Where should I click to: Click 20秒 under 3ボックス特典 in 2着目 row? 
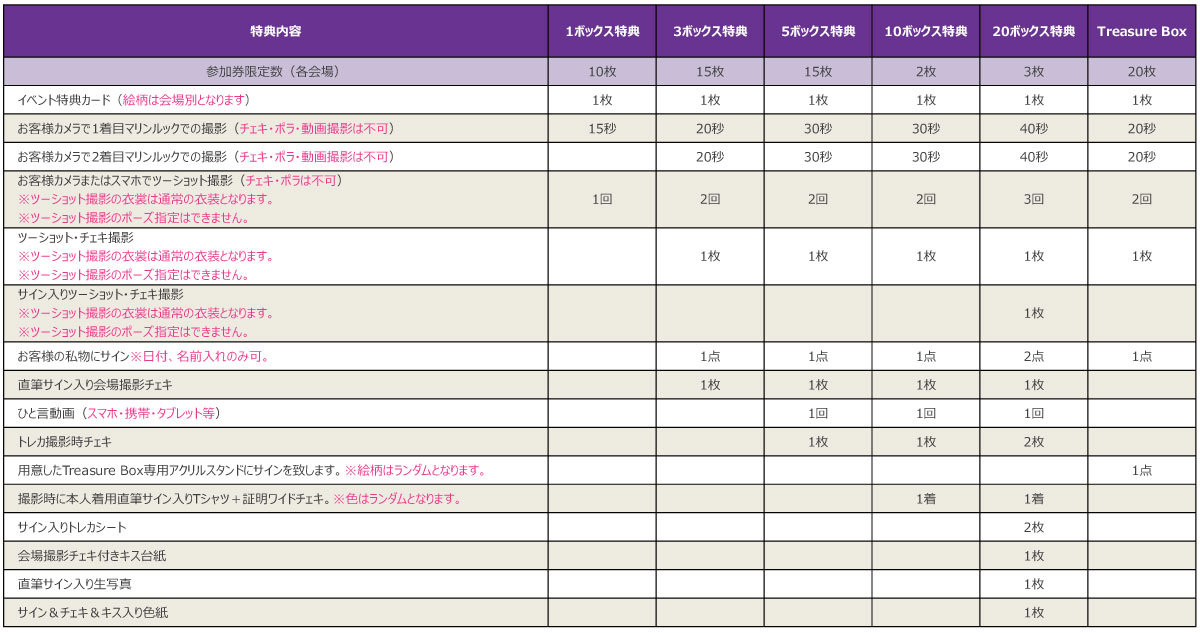[710, 157]
